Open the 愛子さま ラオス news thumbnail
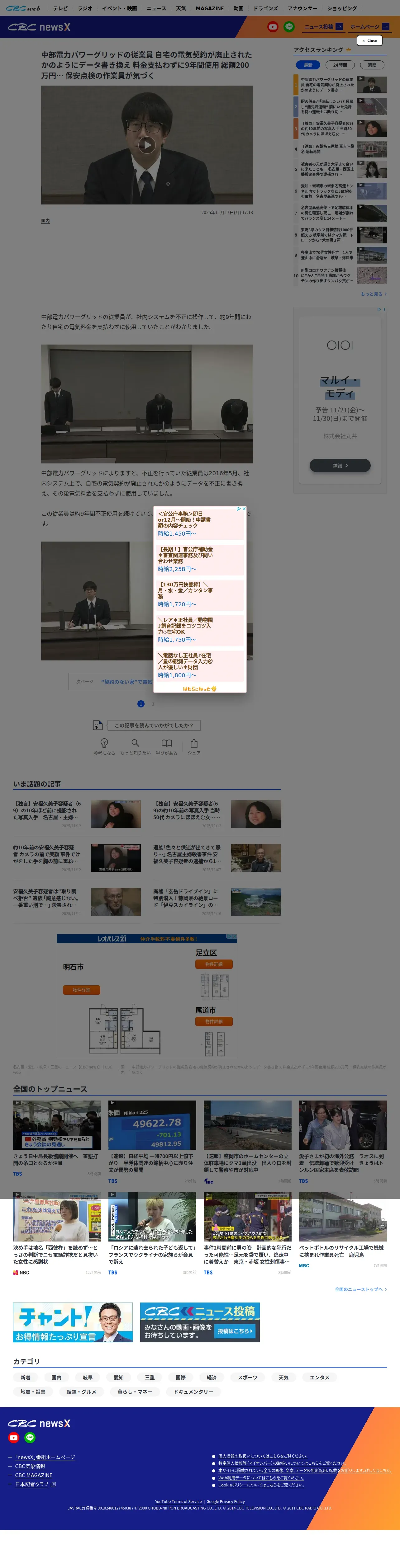Screen dimensions: 400x1568 (343, 1125)
